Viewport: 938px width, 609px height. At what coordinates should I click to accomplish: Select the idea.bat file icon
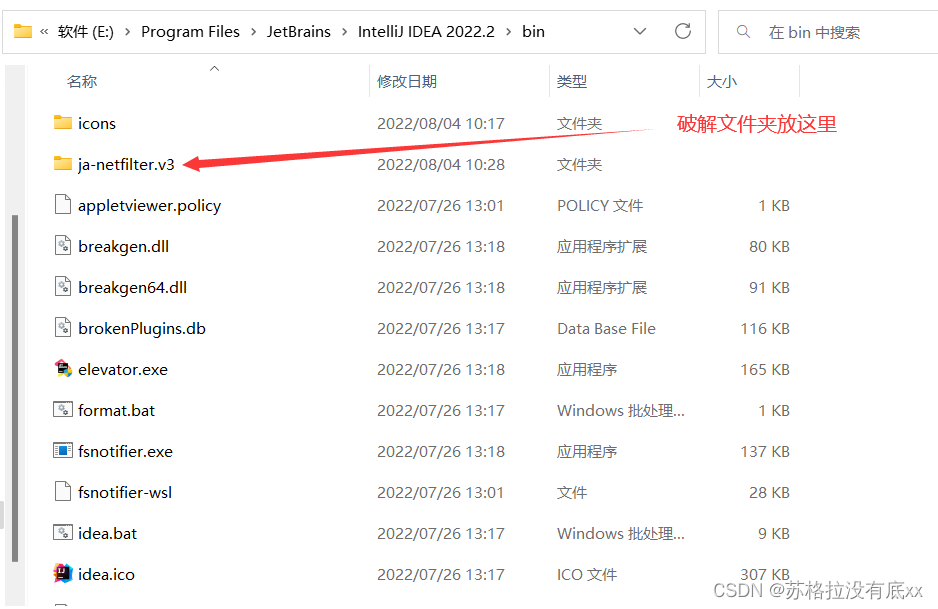pos(62,533)
